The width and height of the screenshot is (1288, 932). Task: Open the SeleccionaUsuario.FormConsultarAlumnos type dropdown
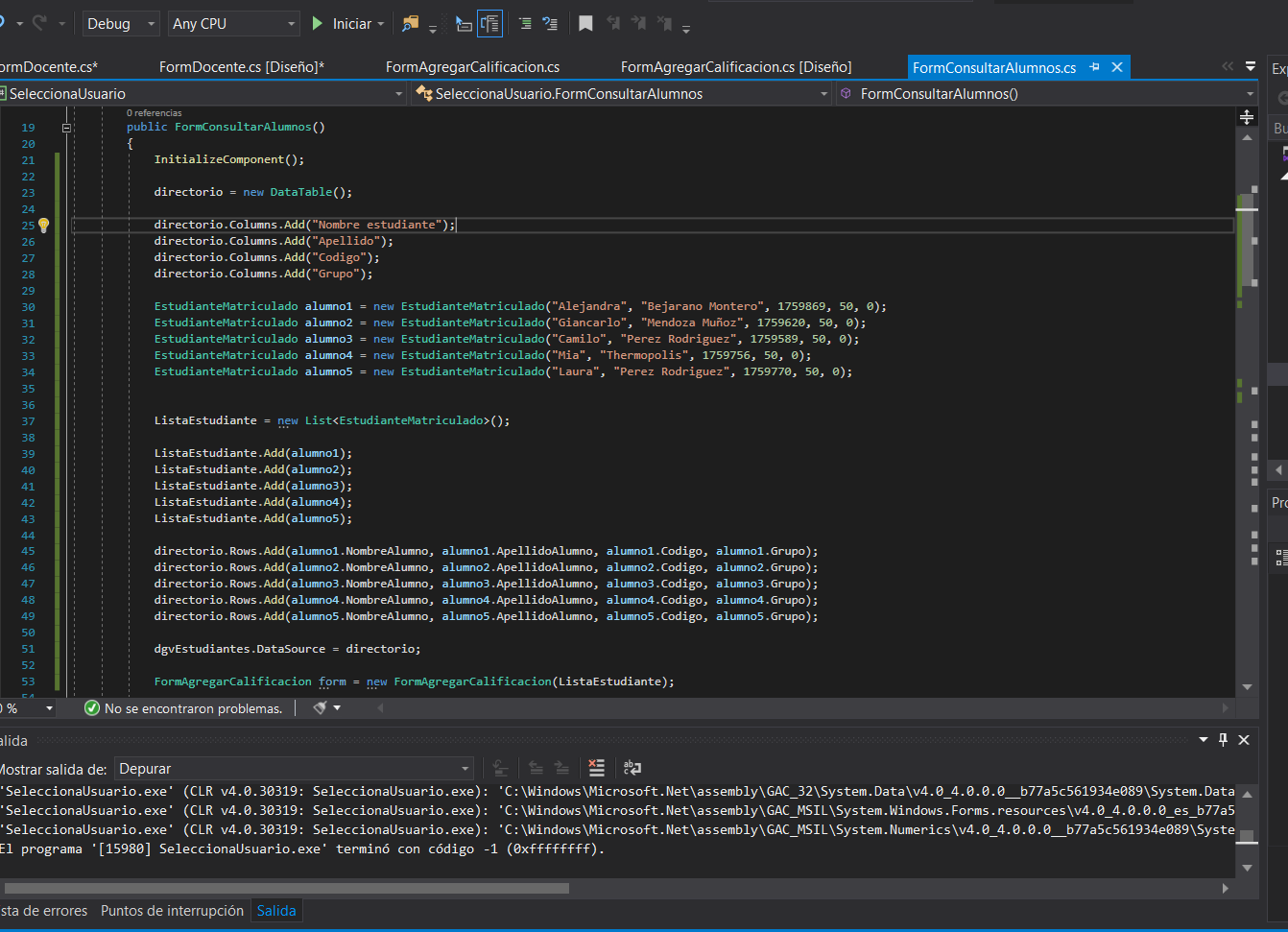click(622, 93)
